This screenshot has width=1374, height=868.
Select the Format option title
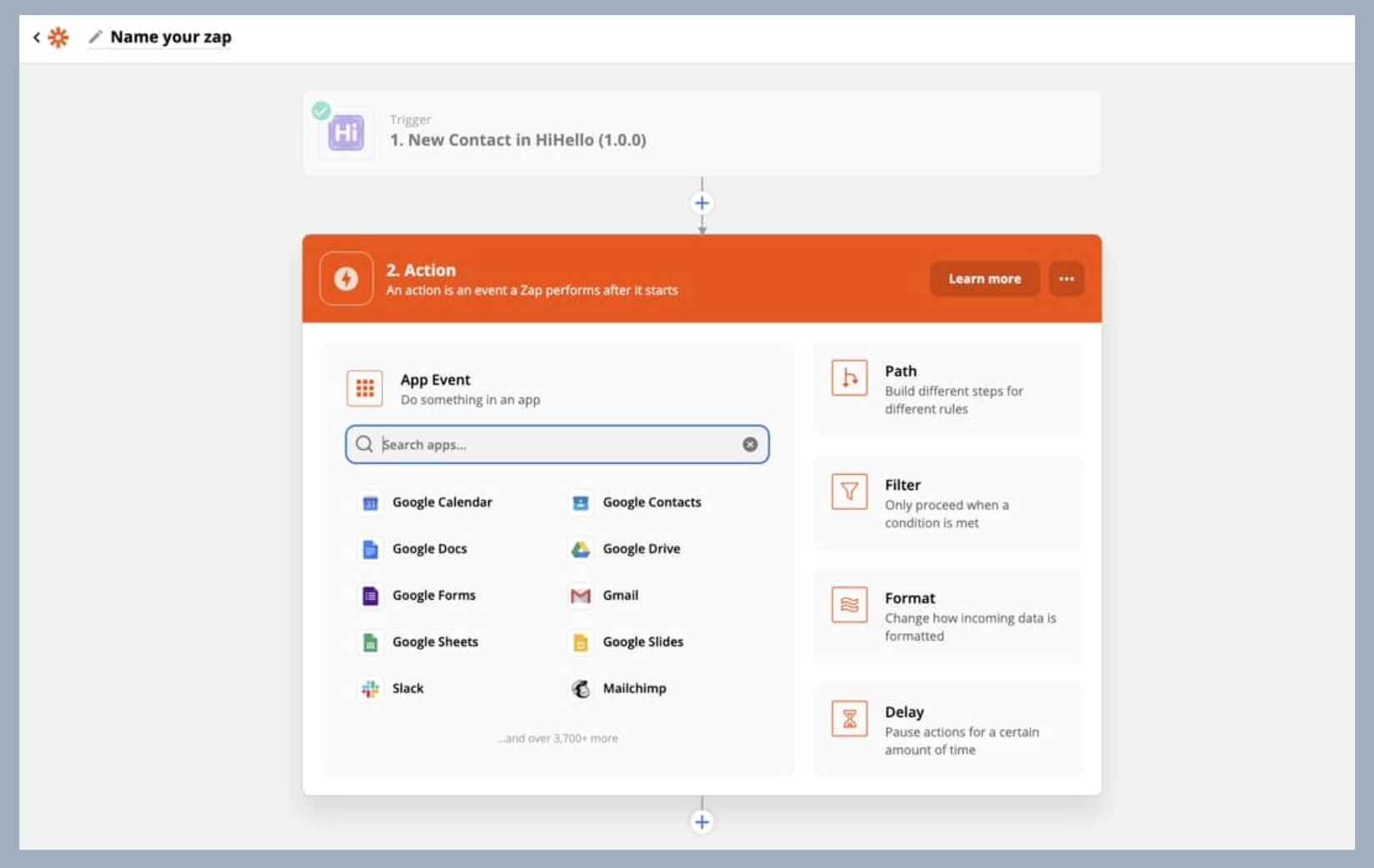(x=910, y=598)
